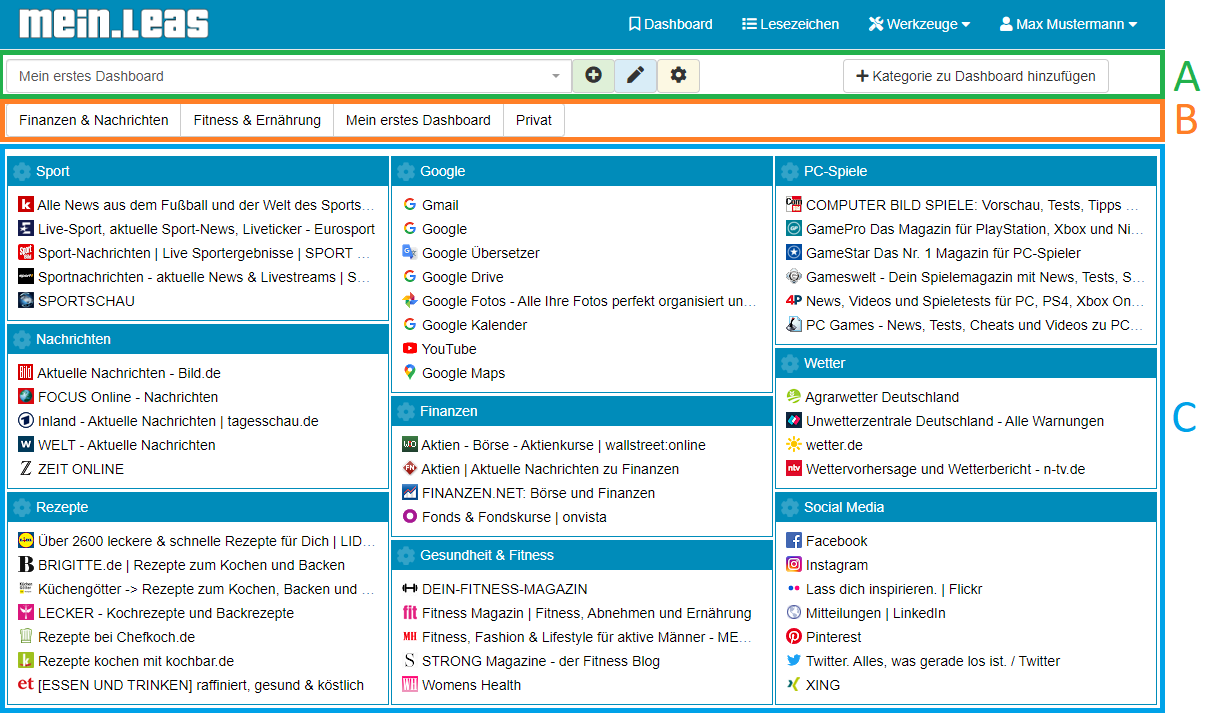This screenshot has width=1205, height=713.
Task: Open the Max Mustermann user menu
Action: pos(1068,24)
